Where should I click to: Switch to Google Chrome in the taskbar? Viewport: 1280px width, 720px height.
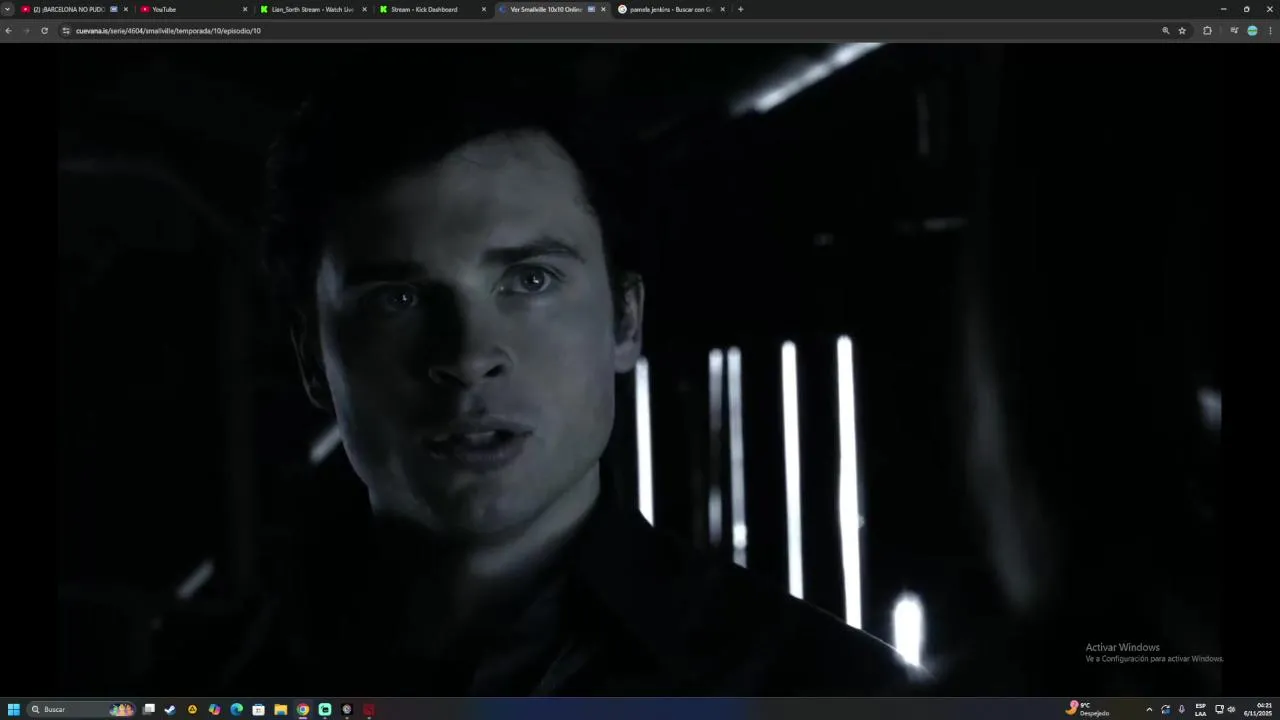coord(302,709)
